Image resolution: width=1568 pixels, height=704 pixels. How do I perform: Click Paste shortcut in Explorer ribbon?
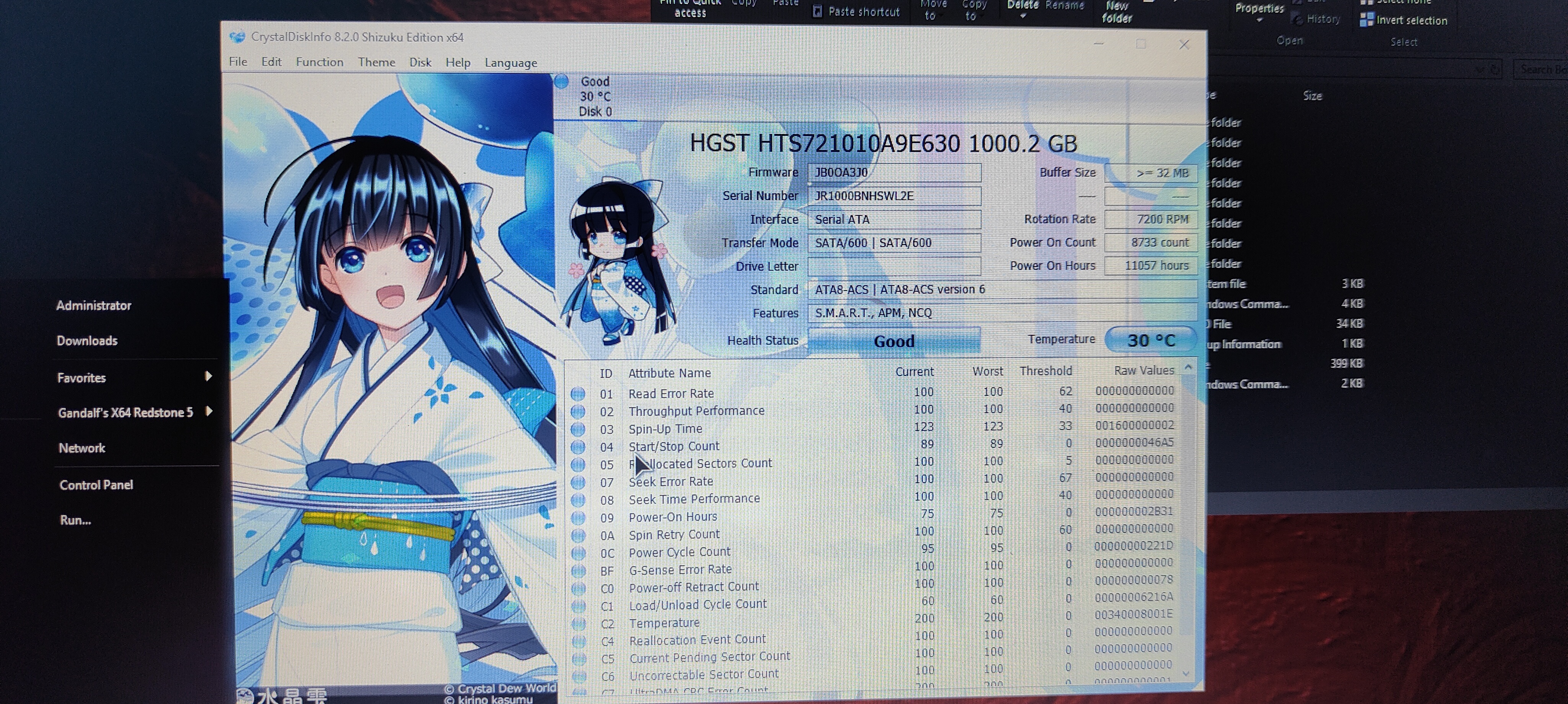tap(856, 11)
